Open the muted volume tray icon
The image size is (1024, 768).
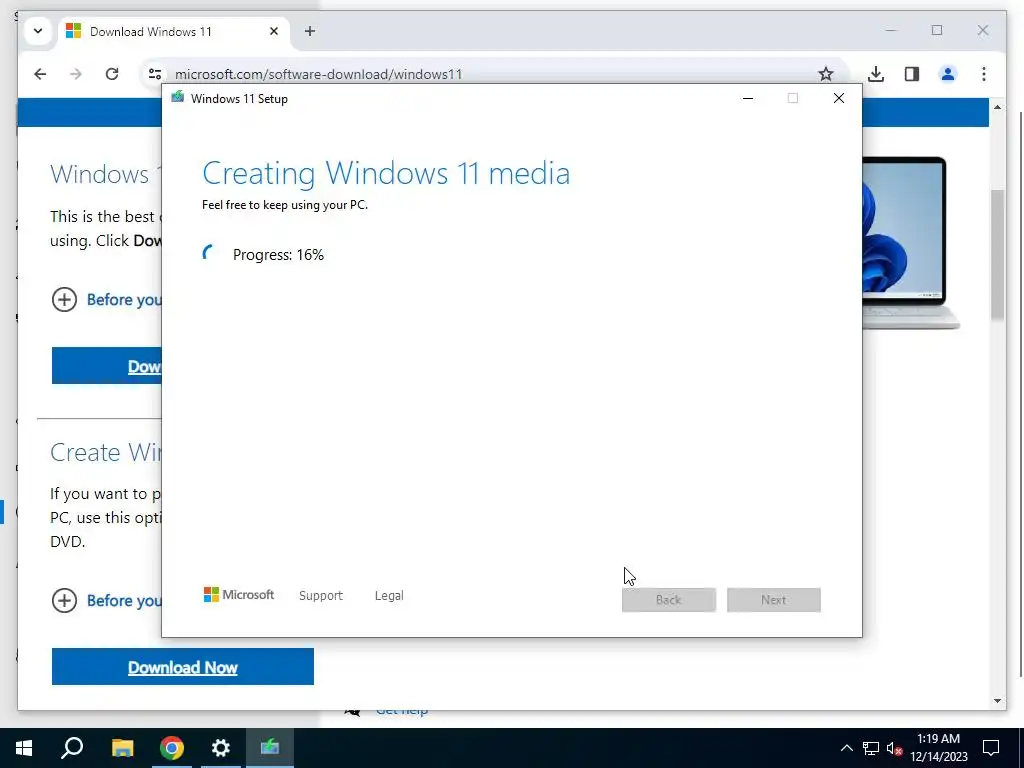(x=894, y=748)
